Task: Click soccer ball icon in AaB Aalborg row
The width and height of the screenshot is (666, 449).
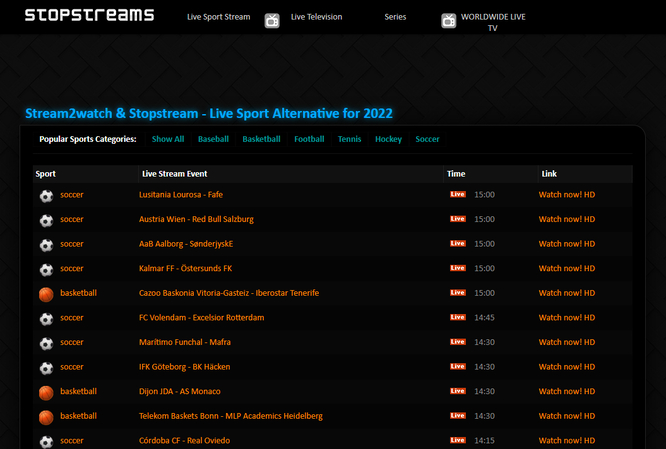Action: pos(46,245)
